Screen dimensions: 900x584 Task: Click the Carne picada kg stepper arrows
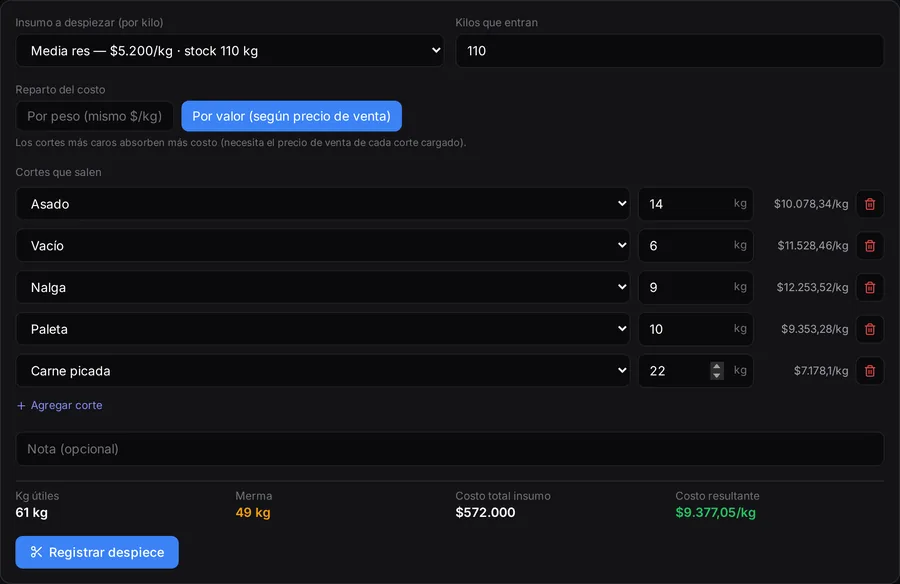(716, 371)
